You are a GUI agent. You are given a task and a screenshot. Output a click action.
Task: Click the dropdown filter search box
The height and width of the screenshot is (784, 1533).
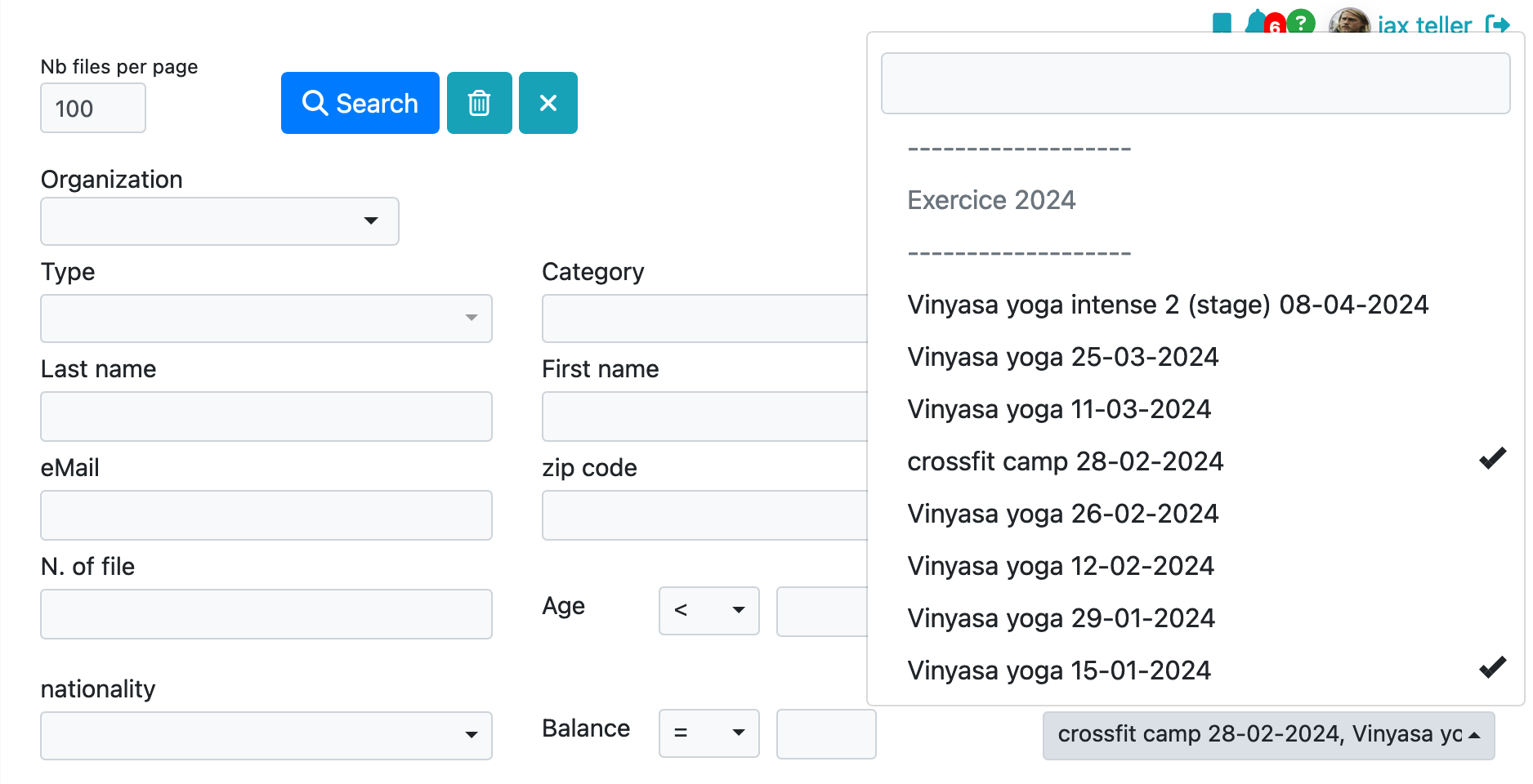click(x=1195, y=83)
